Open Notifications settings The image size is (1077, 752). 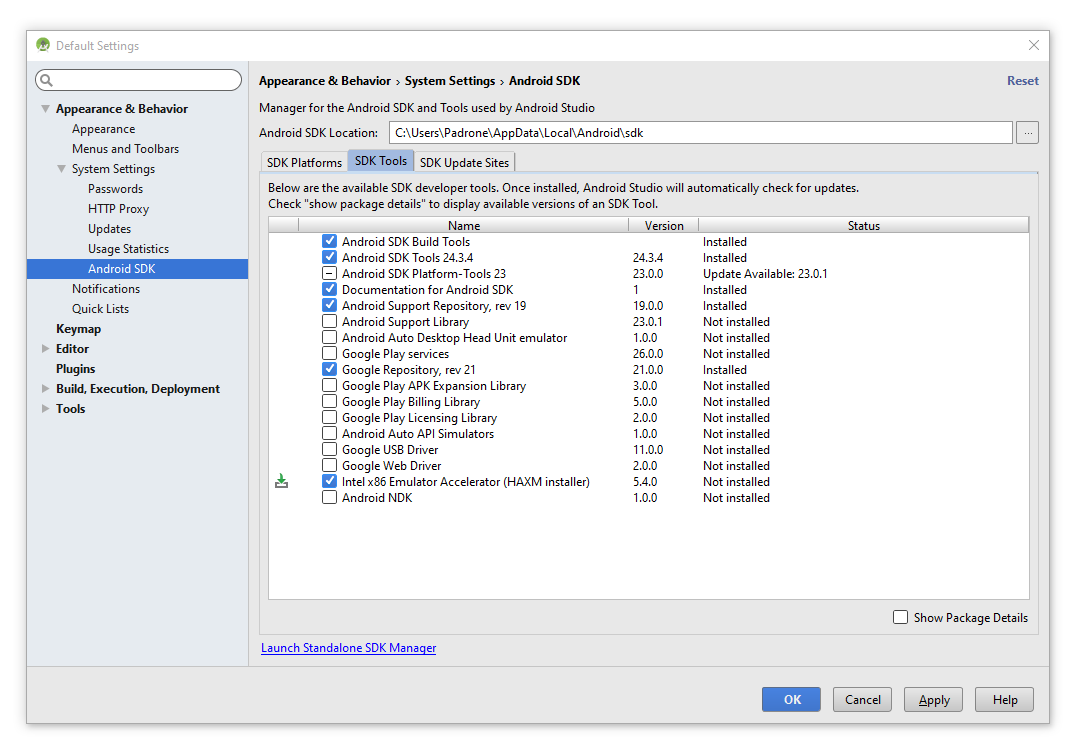[x=106, y=289]
